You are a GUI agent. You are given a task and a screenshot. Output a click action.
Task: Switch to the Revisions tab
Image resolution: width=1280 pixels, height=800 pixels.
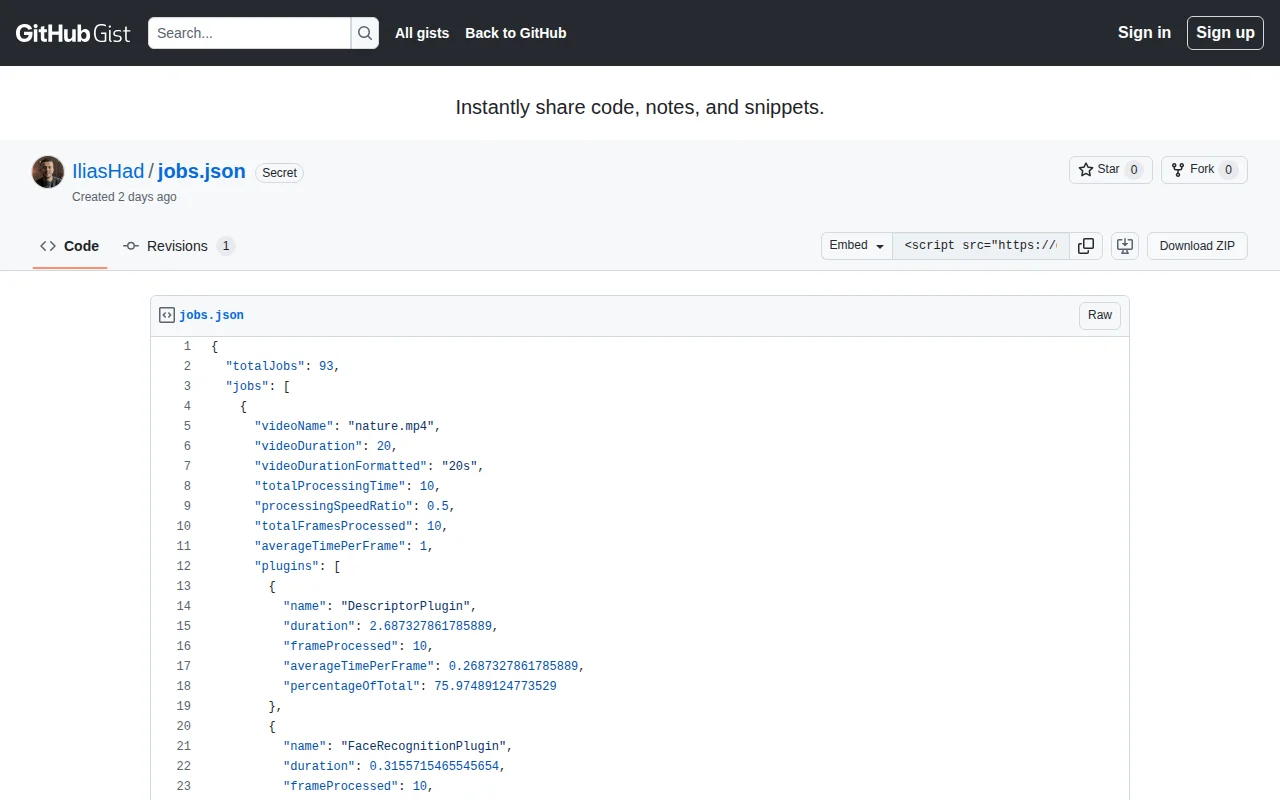click(178, 246)
